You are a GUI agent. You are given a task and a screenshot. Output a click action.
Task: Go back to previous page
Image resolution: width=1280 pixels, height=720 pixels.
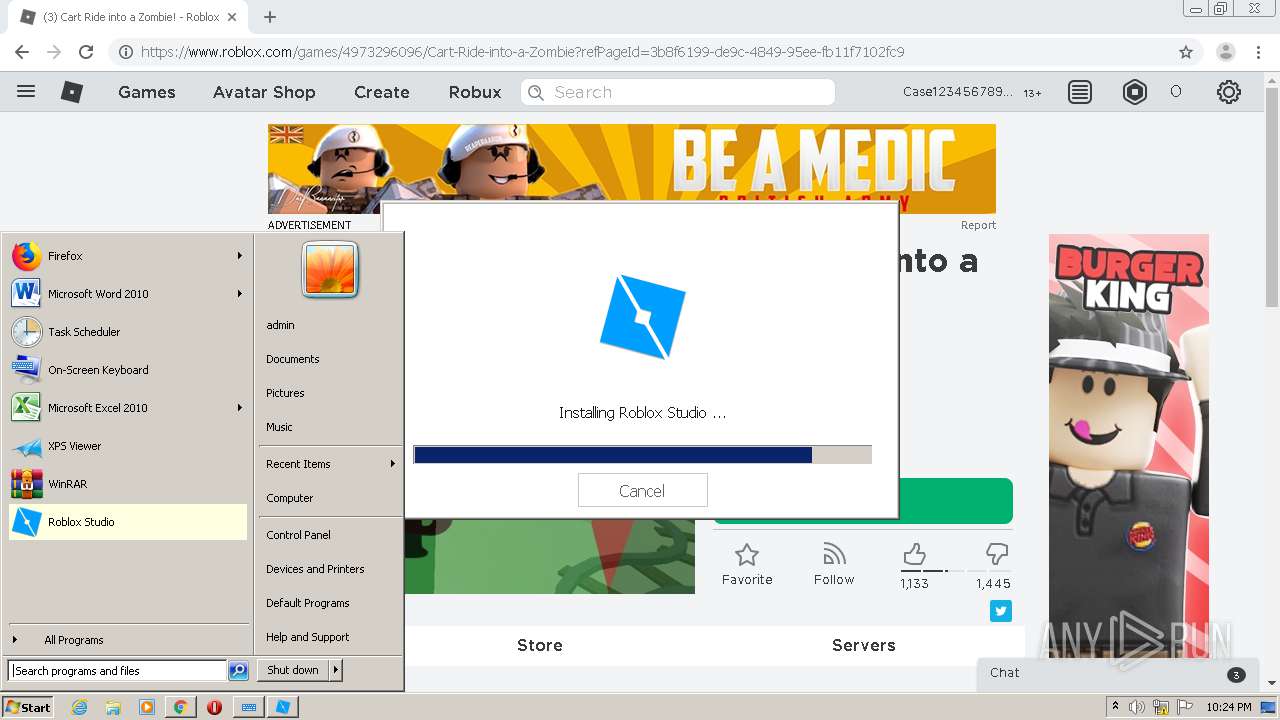[x=22, y=52]
